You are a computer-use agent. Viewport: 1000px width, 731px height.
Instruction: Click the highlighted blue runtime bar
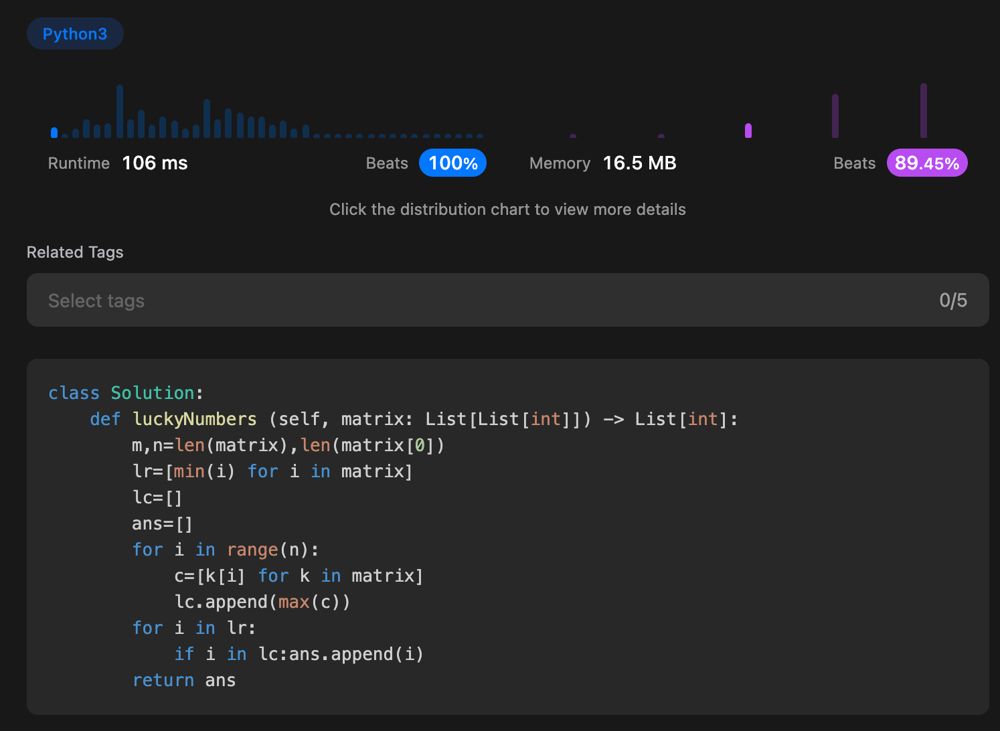tap(54, 132)
